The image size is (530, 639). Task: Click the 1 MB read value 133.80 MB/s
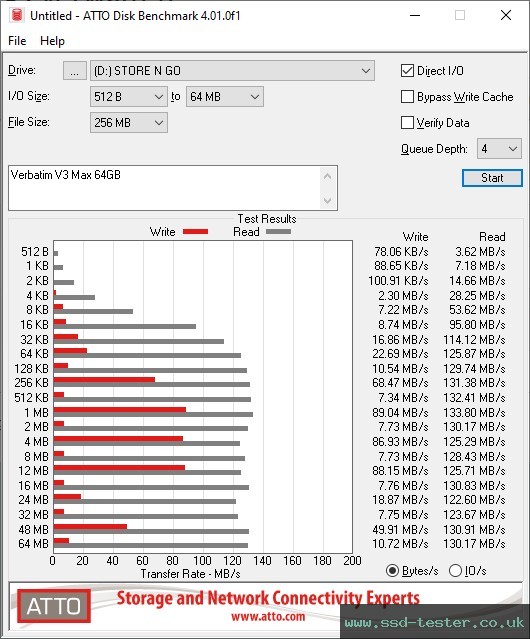(474, 412)
